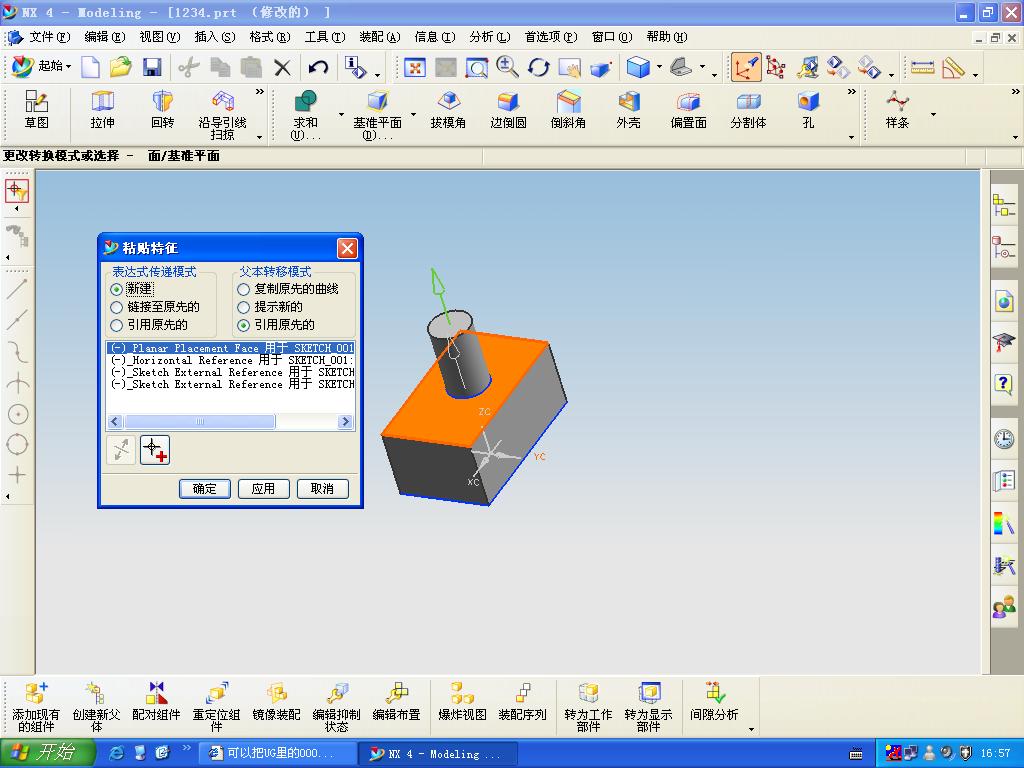
Task: Click the 添加现有的组件 assembly icon
Action: point(36,707)
